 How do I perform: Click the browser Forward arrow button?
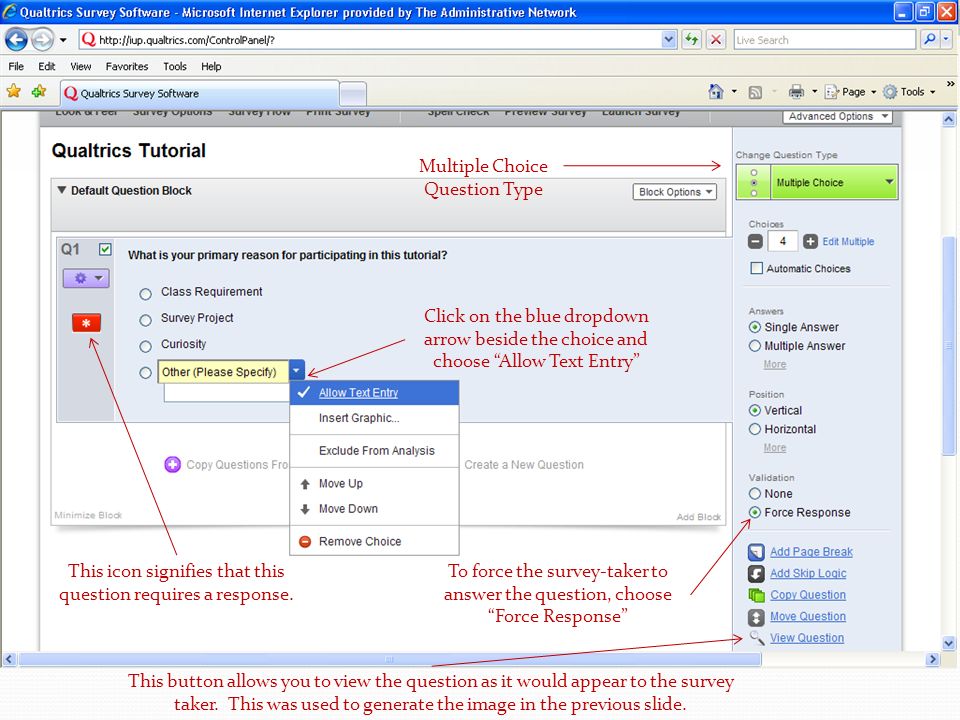pyautogui.click(x=42, y=40)
